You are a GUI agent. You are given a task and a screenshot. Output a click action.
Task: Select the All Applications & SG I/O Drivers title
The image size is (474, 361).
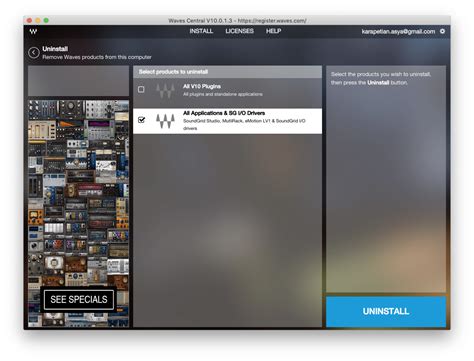pyautogui.click(x=224, y=113)
